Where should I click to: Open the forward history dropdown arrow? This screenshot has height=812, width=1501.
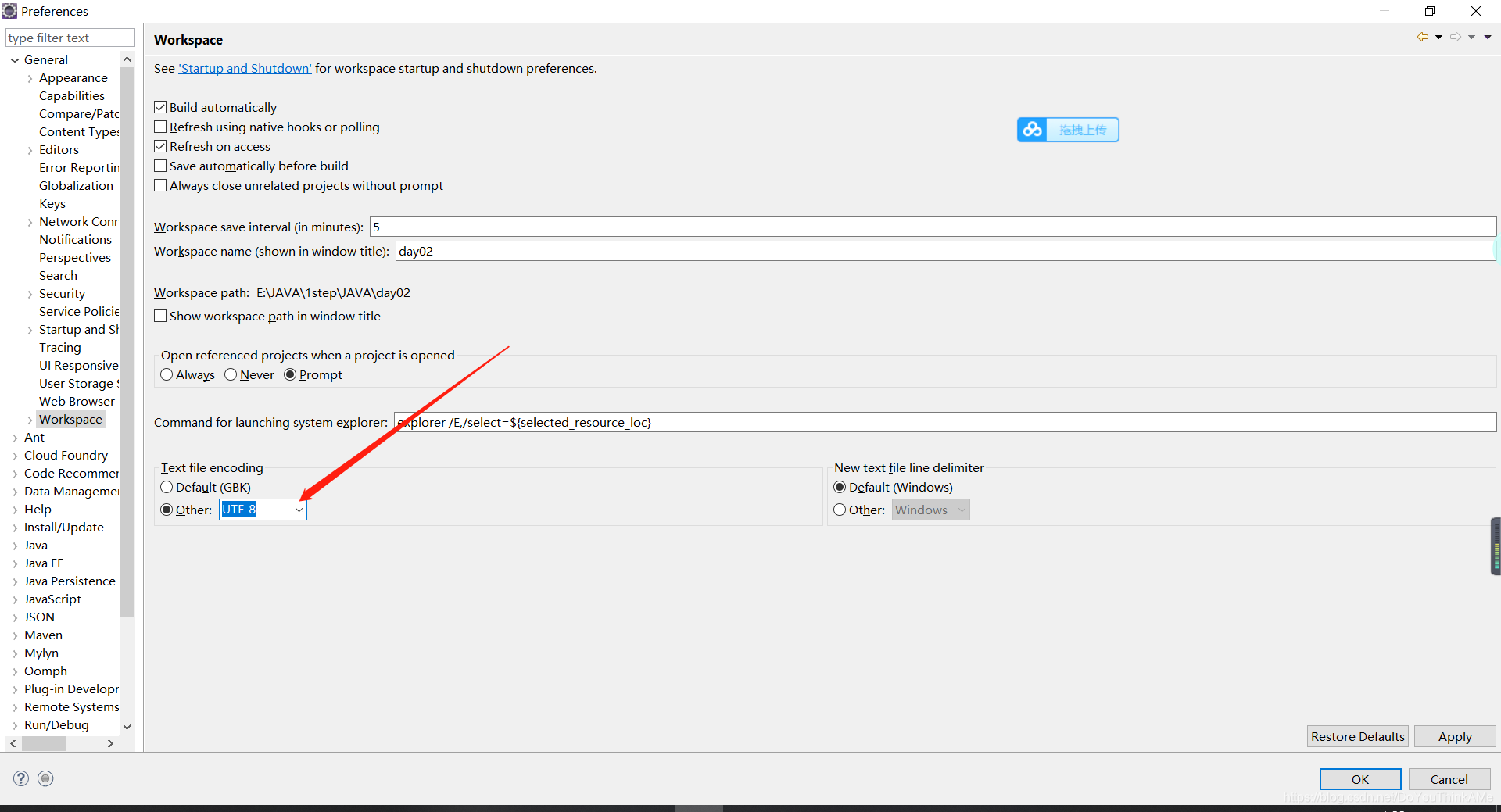pyautogui.click(x=1471, y=37)
